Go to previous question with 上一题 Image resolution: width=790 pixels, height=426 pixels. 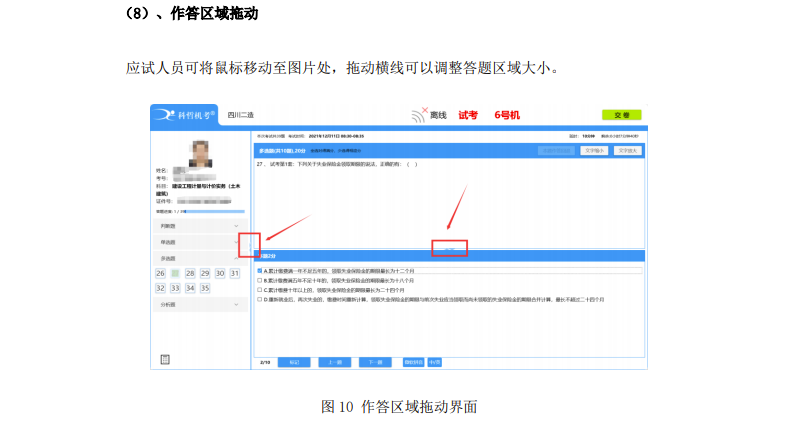coord(336,361)
